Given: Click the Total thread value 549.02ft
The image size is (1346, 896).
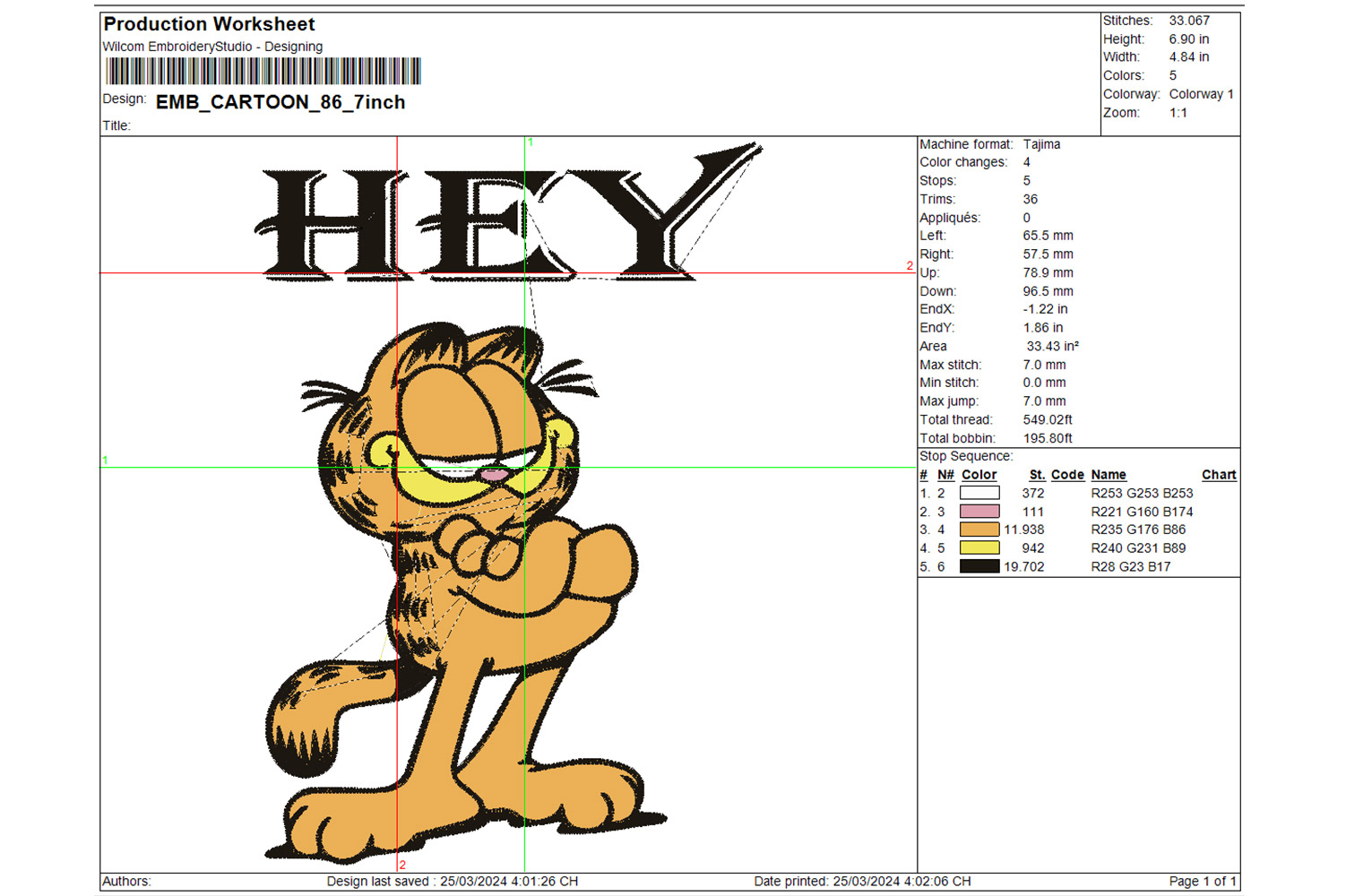Looking at the screenshot, I should click(x=1048, y=420).
